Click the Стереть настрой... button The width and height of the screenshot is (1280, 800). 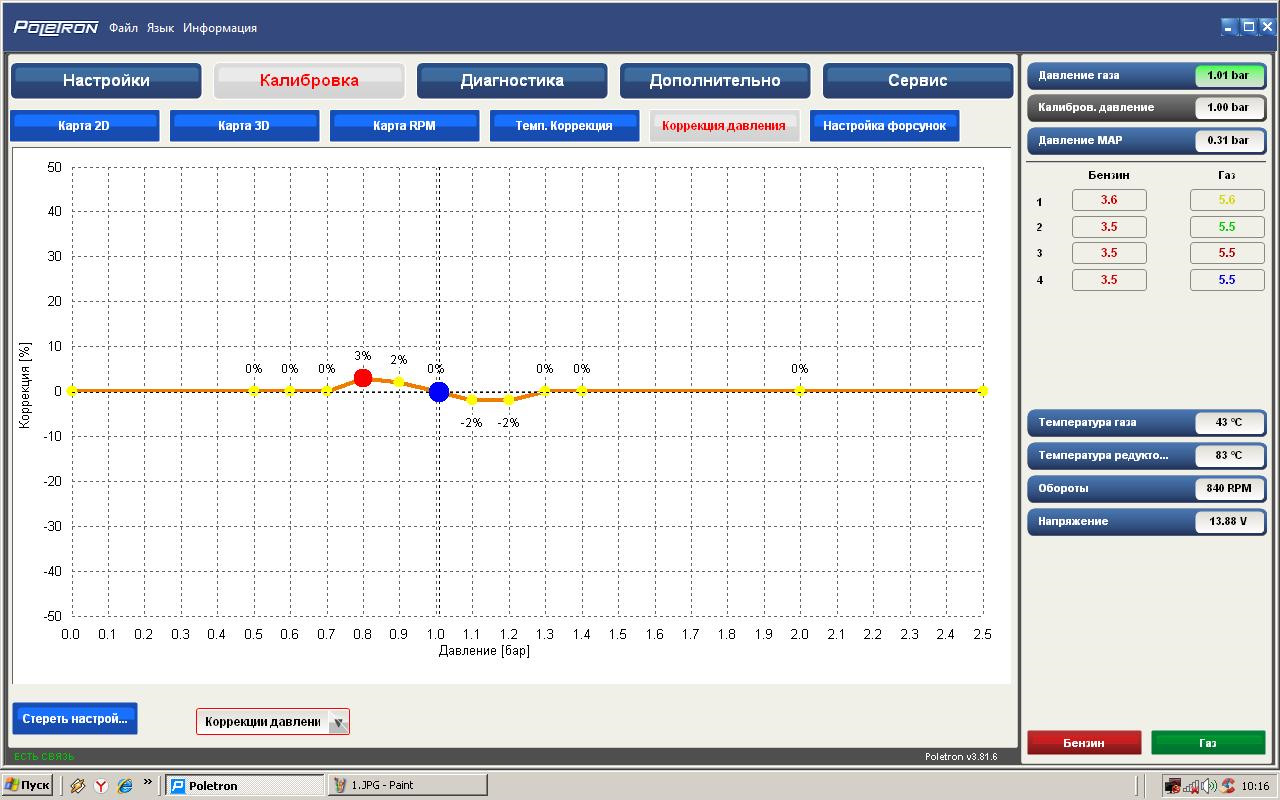click(75, 719)
